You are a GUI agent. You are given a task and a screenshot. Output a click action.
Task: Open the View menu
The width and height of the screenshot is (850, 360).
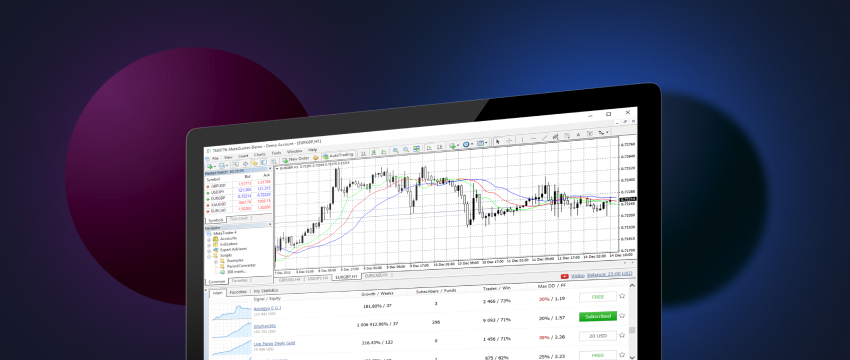click(228, 157)
